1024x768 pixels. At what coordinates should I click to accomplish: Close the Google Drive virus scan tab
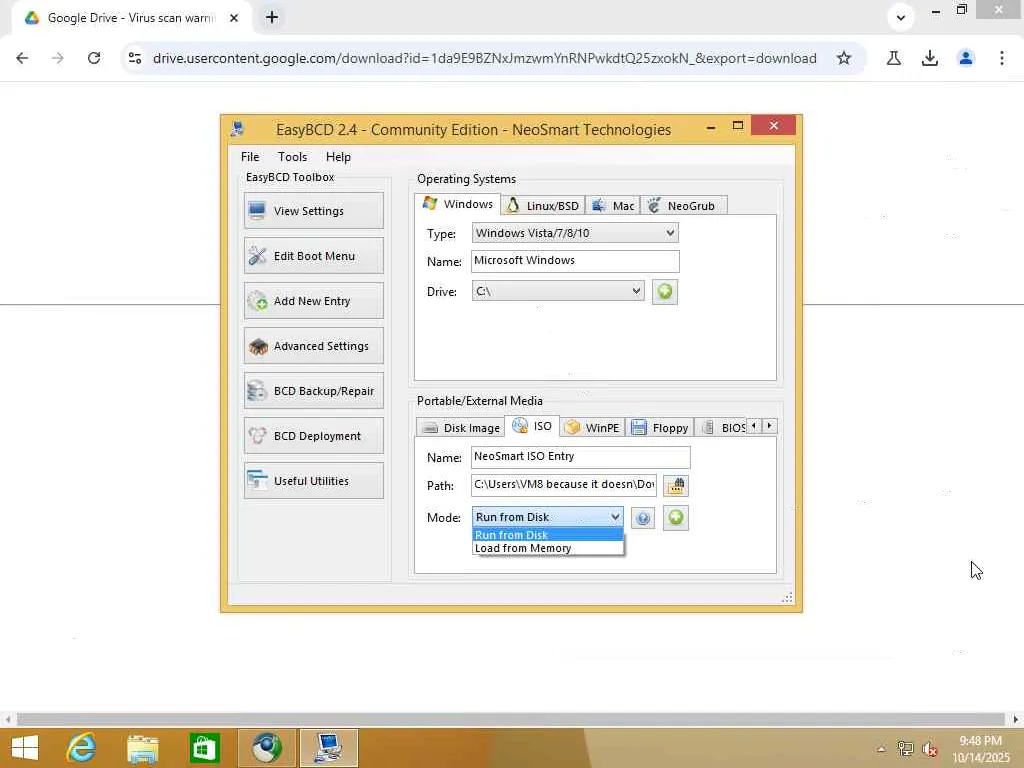(234, 18)
